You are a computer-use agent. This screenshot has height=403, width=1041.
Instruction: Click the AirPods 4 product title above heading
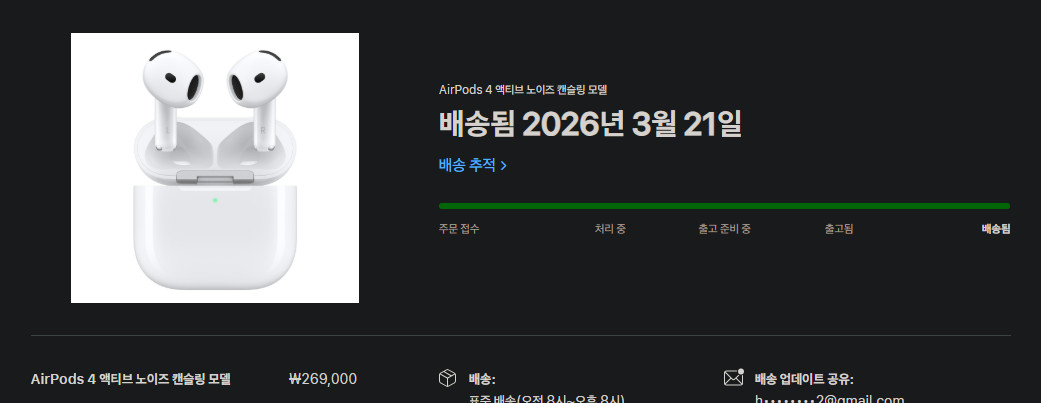pyautogui.click(x=522, y=90)
